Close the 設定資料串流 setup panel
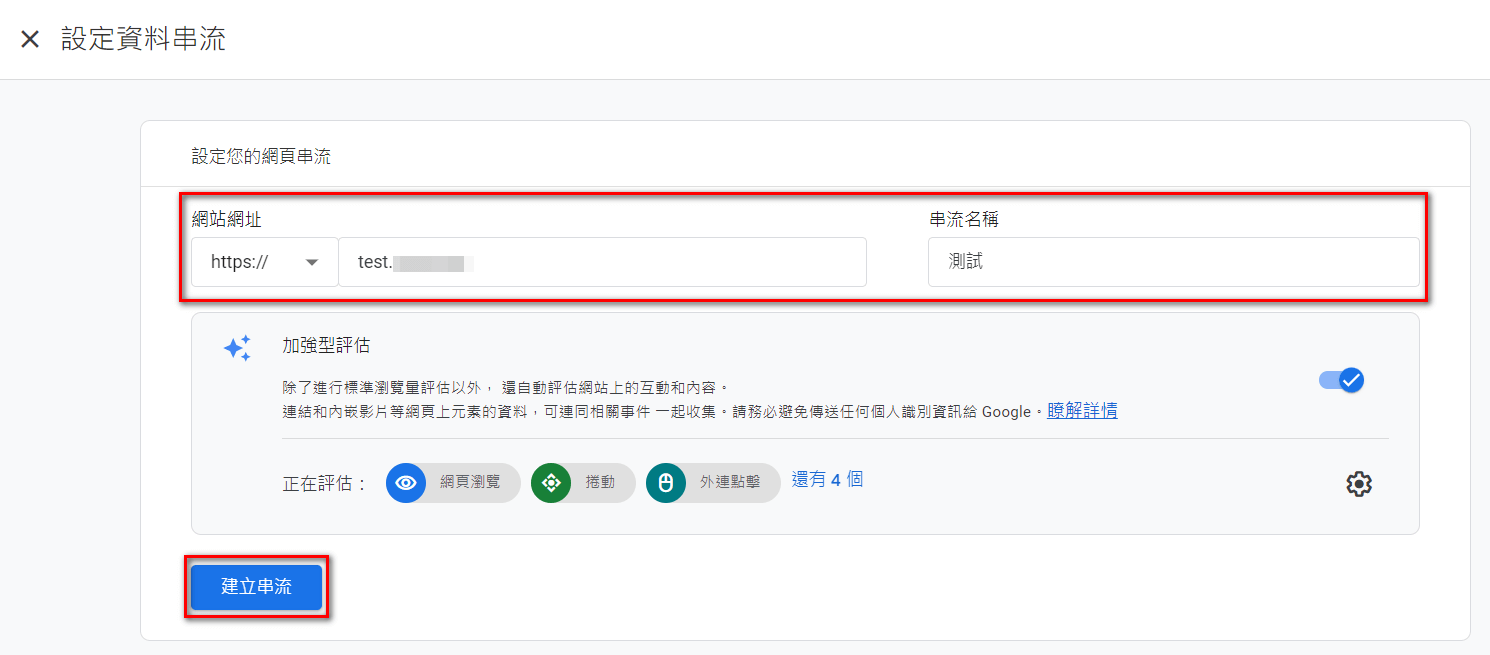1490x655 pixels. coord(30,39)
